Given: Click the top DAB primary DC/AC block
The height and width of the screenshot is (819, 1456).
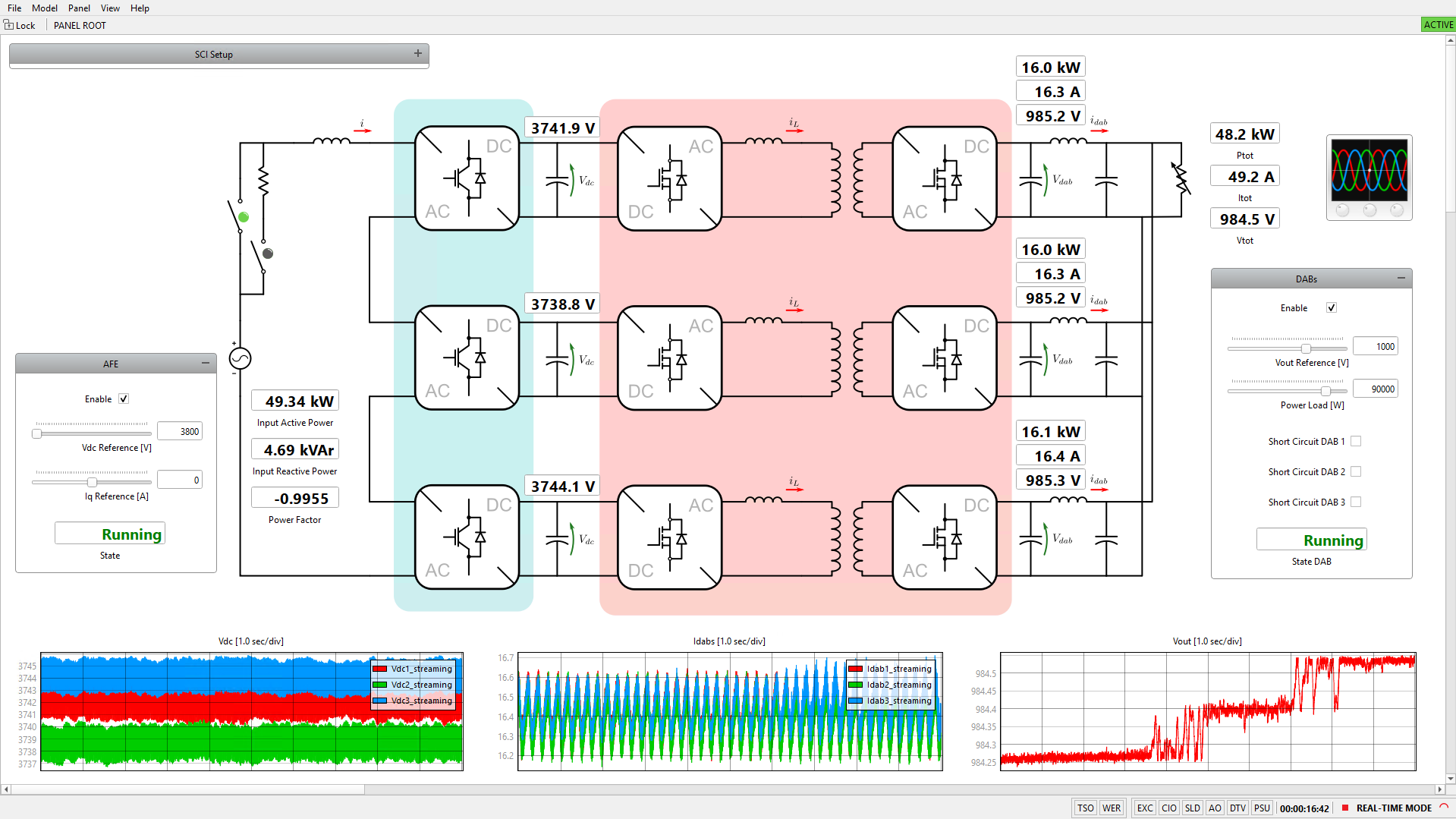Looking at the screenshot, I should pos(670,178).
